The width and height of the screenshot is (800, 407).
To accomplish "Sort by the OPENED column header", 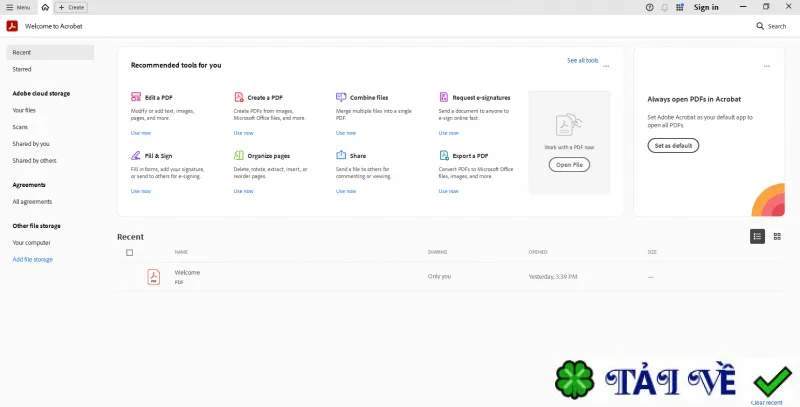I will pos(538,252).
